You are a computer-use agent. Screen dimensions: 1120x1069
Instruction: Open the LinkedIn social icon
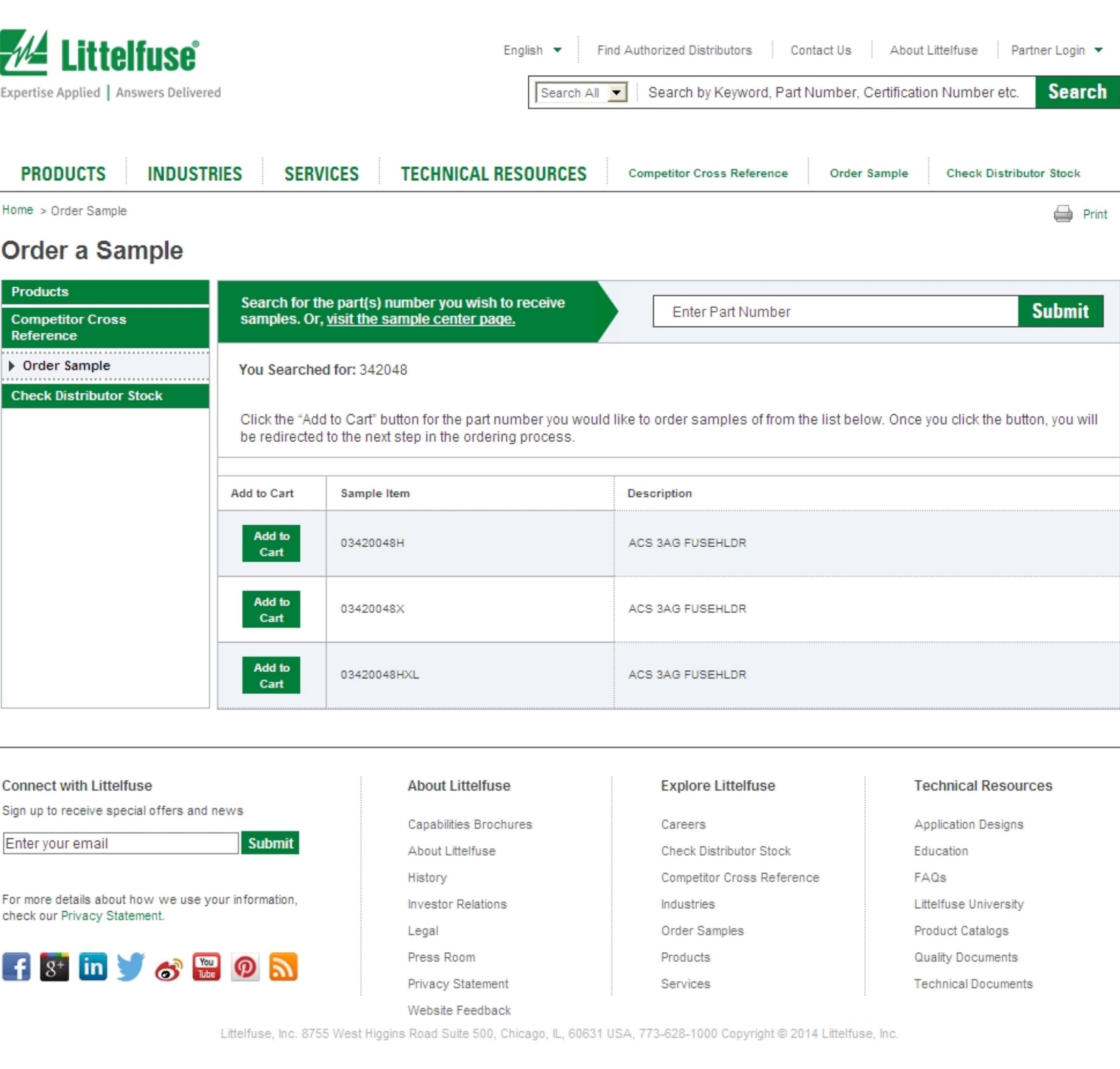pos(93,966)
